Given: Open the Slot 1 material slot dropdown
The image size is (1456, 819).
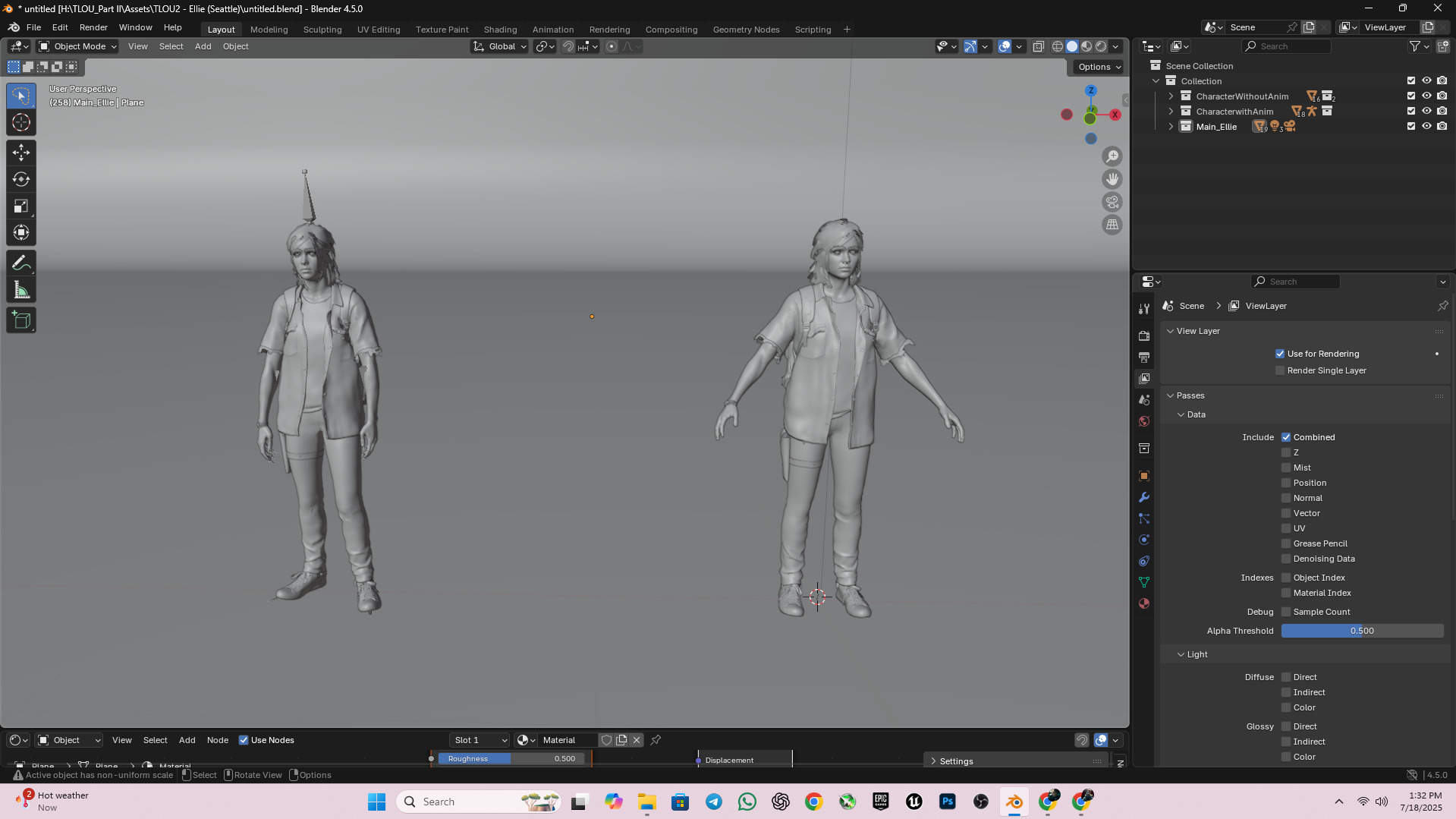Looking at the screenshot, I should tap(480, 740).
